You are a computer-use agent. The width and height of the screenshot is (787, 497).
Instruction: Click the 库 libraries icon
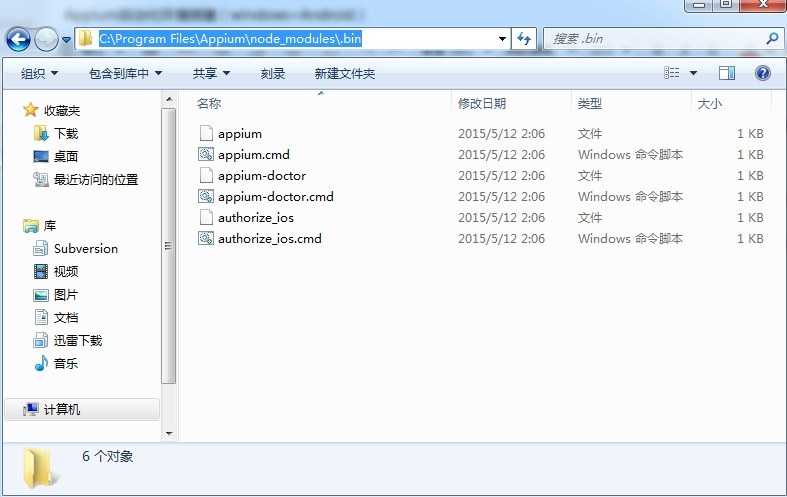pyautogui.click(x=31, y=225)
